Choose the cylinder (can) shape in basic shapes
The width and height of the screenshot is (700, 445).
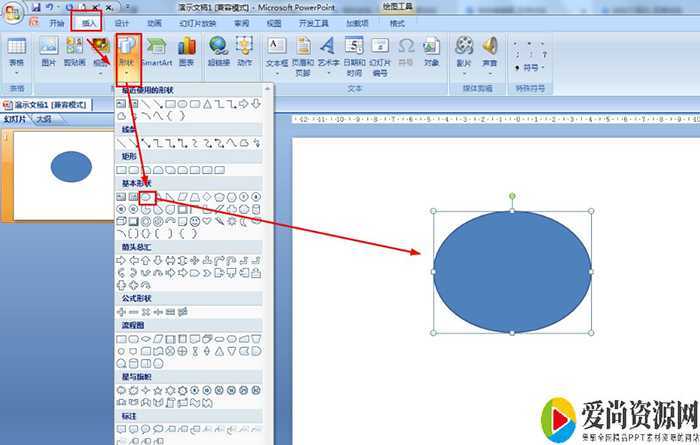coord(256,209)
